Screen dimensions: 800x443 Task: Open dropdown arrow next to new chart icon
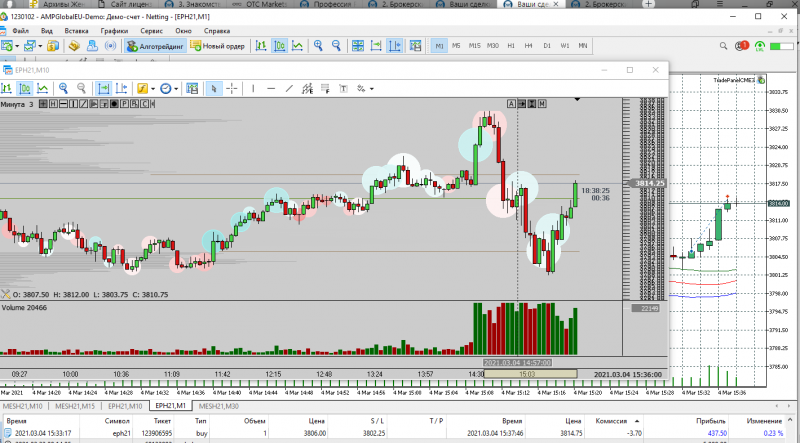click(17, 46)
